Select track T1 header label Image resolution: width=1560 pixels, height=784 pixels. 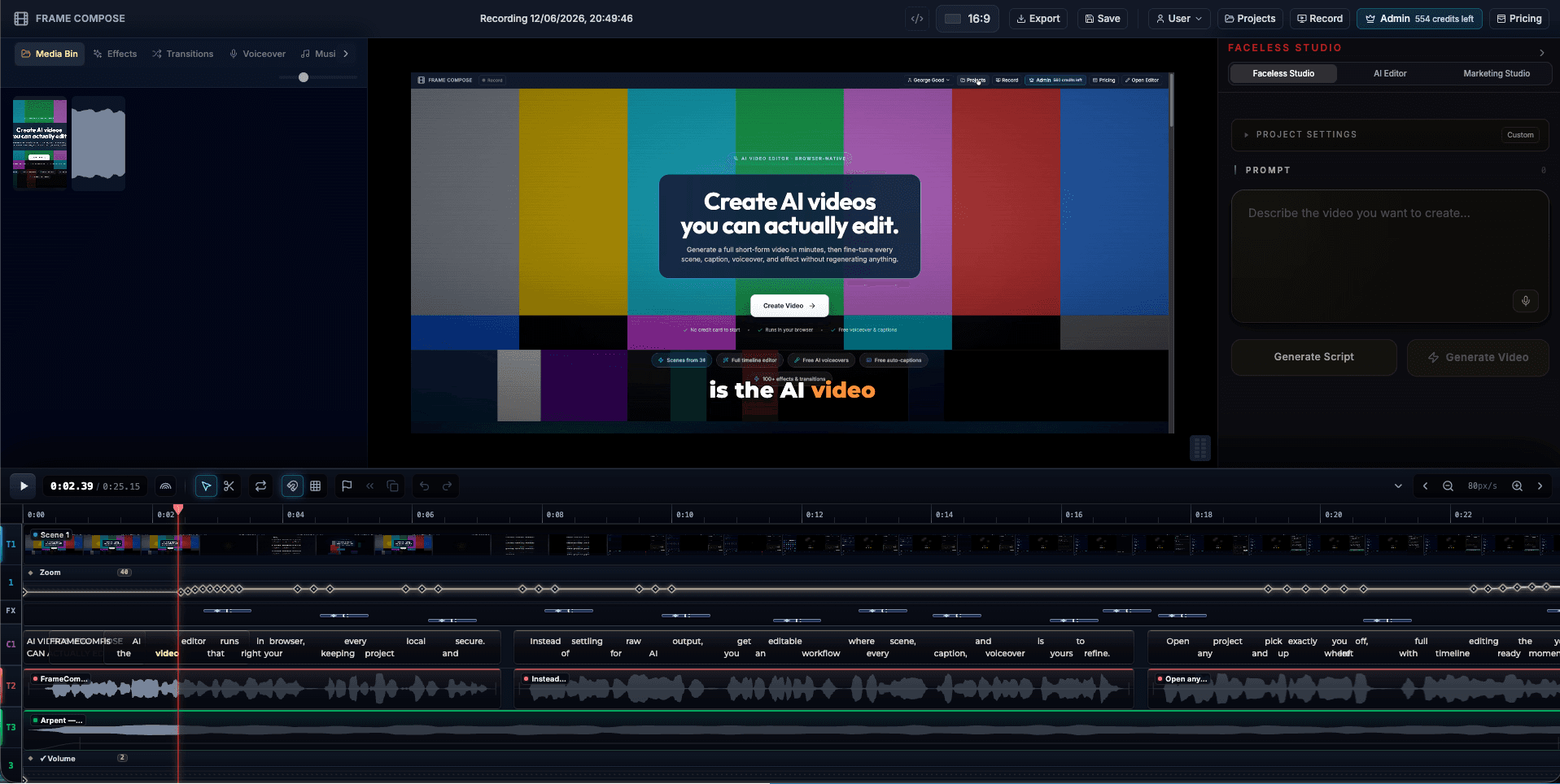click(x=11, y=544)
